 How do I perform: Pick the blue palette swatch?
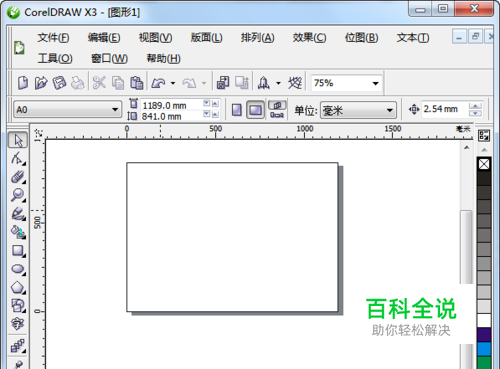point(484,349)
